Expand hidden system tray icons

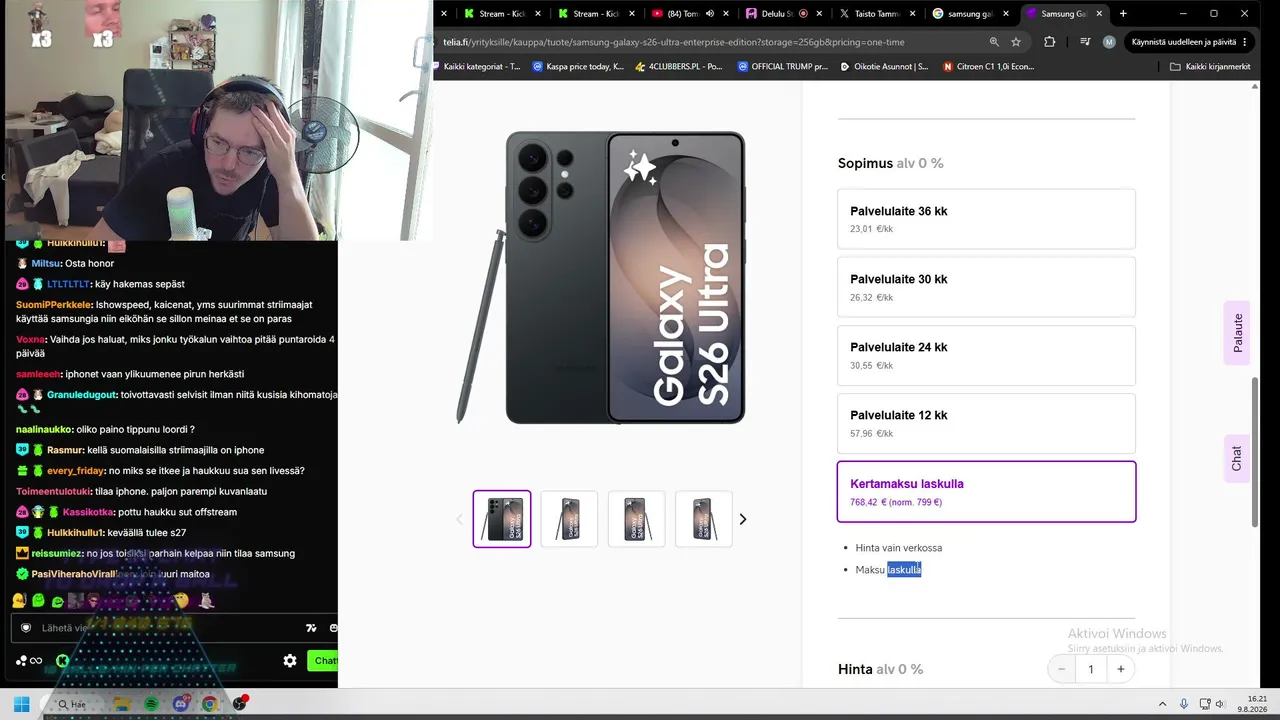[1162, 704]
